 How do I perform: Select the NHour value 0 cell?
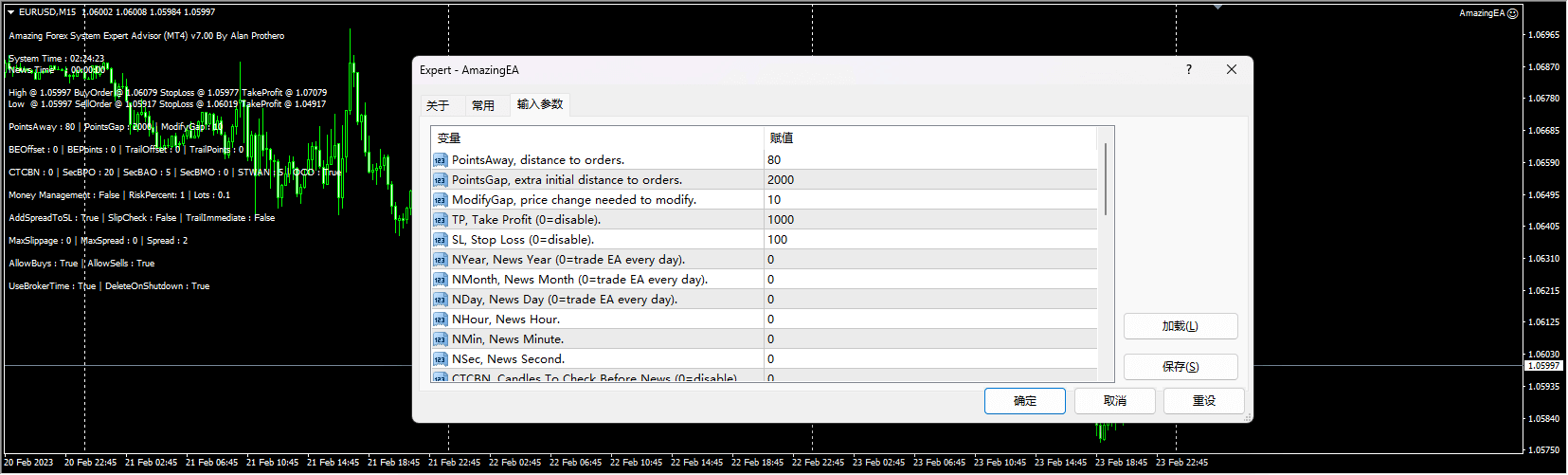pos(930,320)
